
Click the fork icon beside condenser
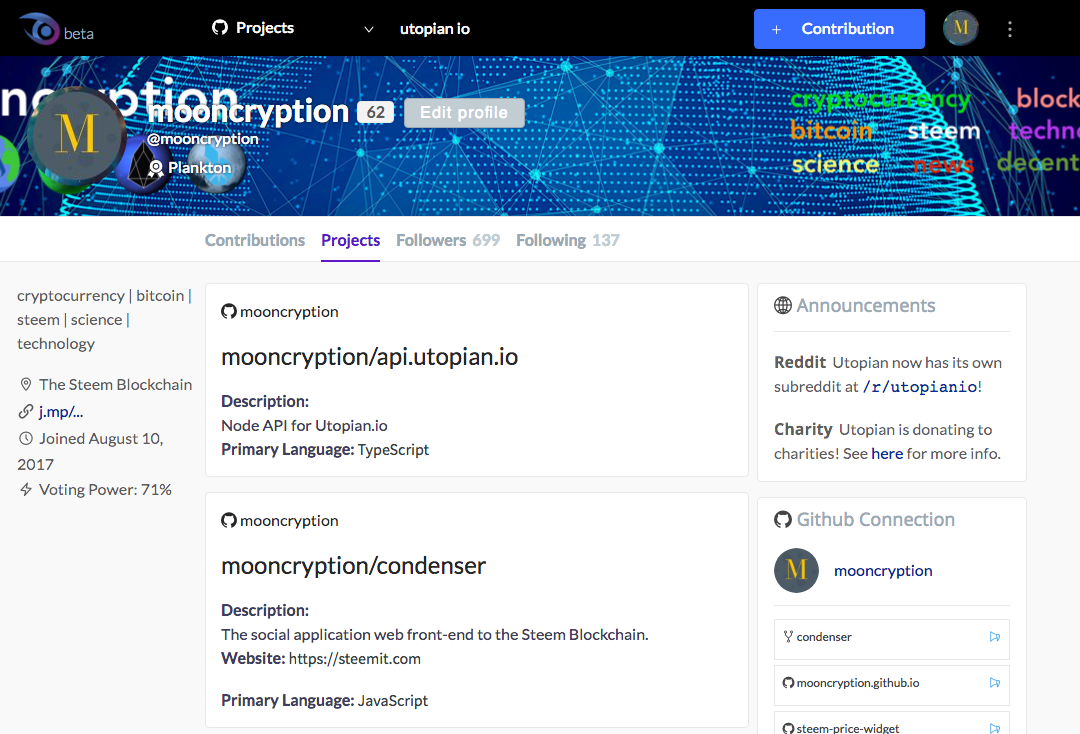788,637
